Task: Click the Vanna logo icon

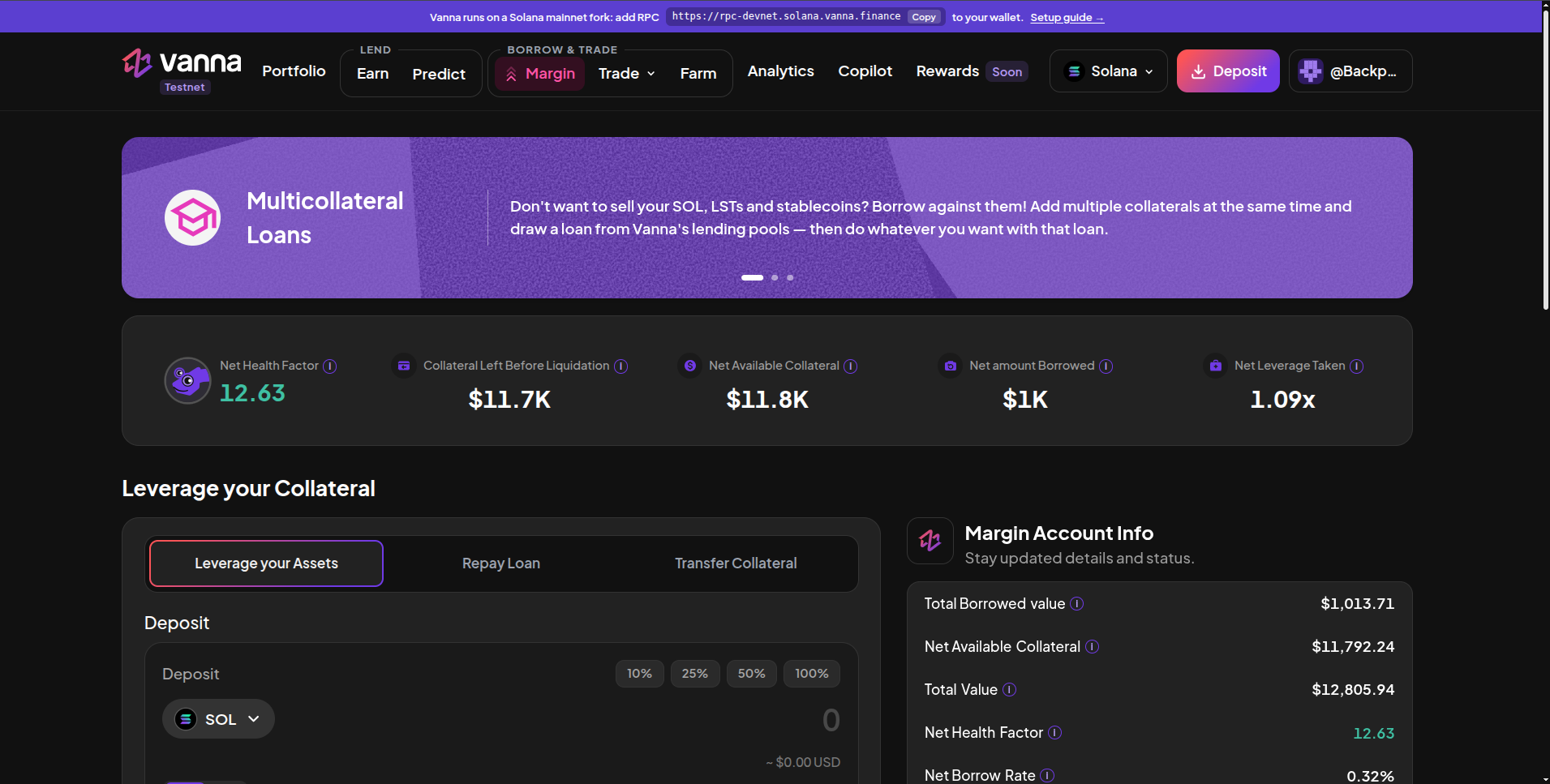Action: [137, 63]
